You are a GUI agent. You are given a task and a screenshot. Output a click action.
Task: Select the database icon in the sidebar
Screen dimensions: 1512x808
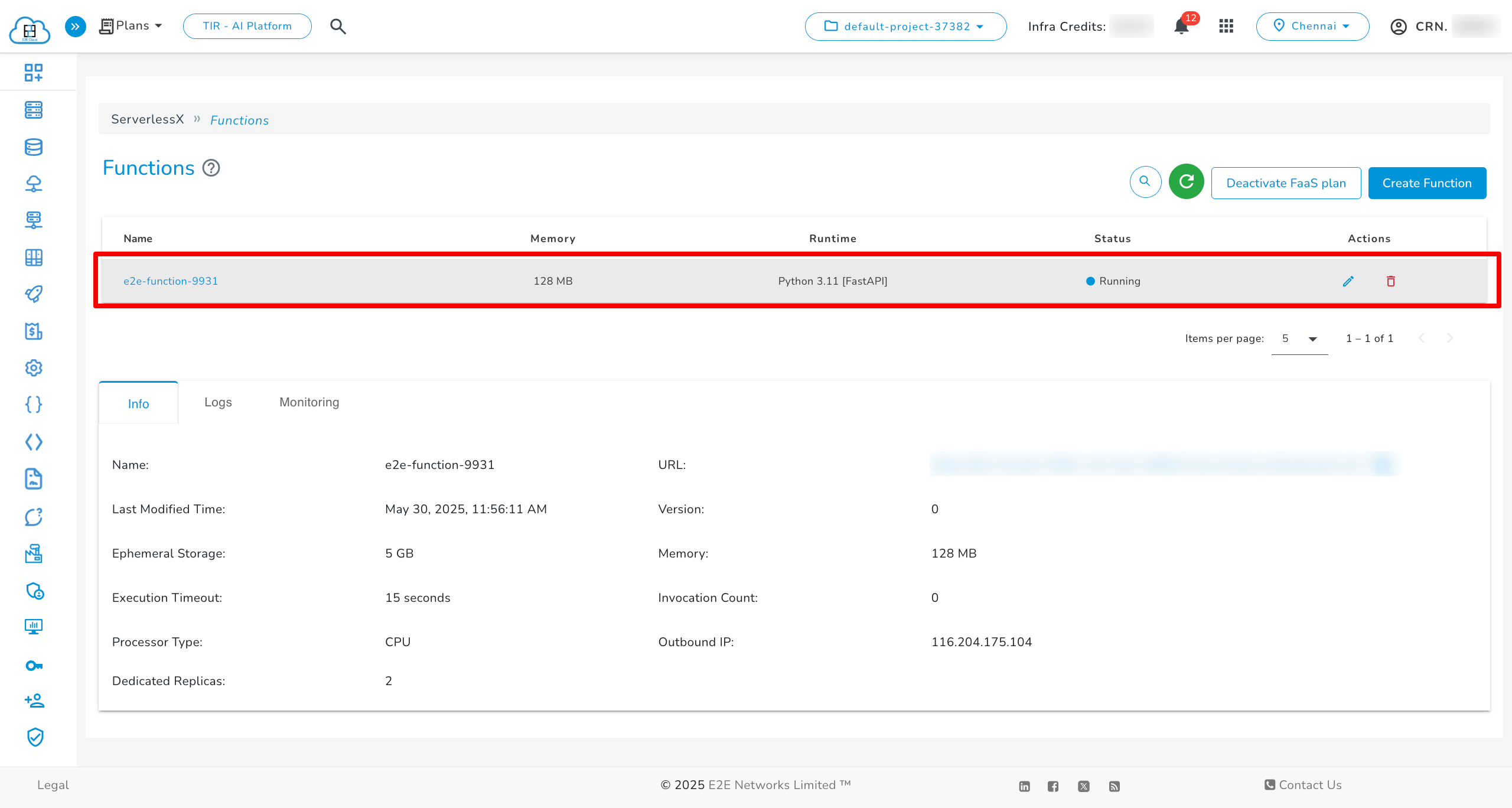34,147
